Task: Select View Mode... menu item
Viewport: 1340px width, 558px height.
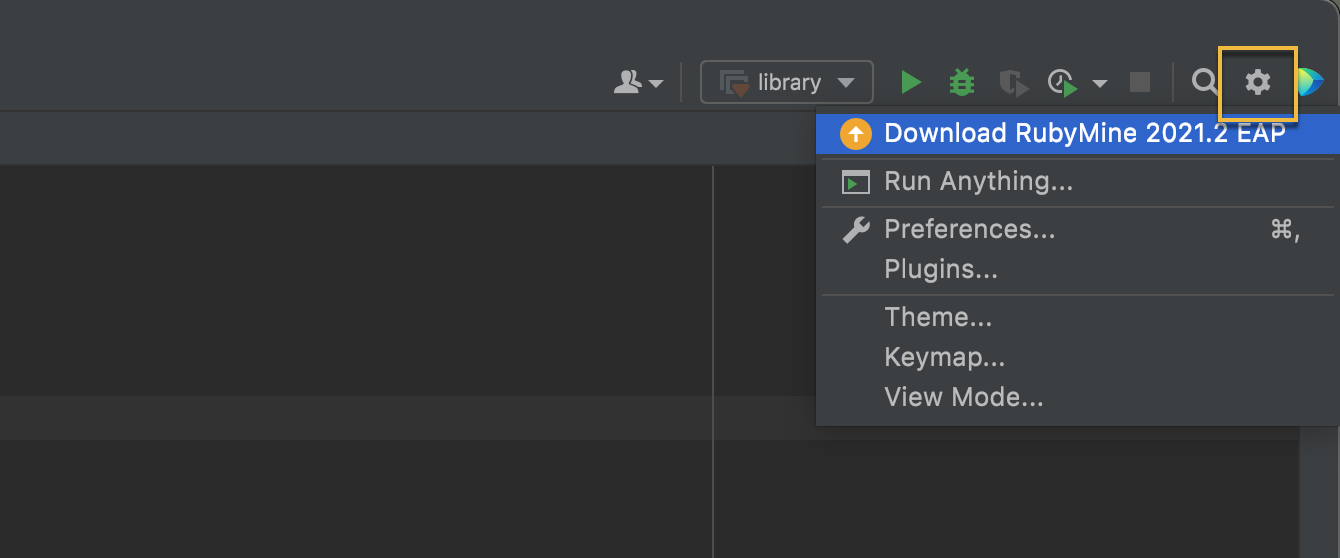Action: (1077, 398)
